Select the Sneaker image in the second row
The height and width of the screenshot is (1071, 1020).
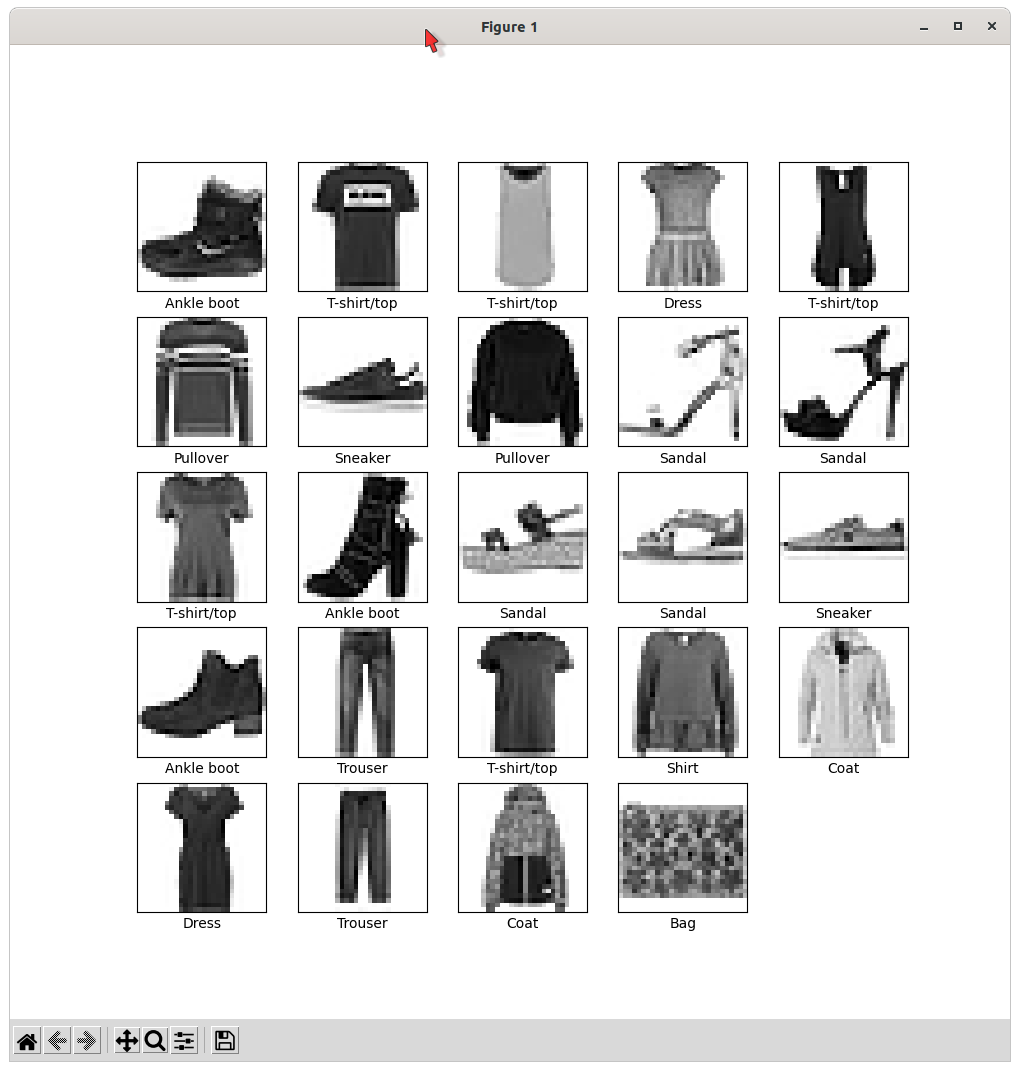[362, 381]
